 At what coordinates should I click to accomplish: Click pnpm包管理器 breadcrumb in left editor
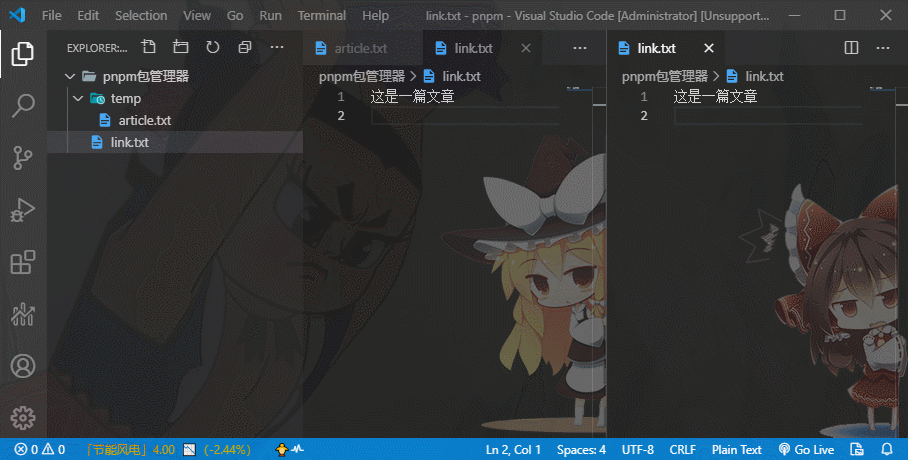point(362,76)
